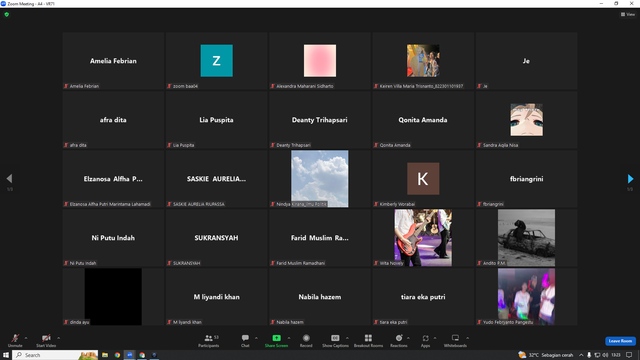Select Nindya Kirana's cloud picture

(x=320, y=179)
